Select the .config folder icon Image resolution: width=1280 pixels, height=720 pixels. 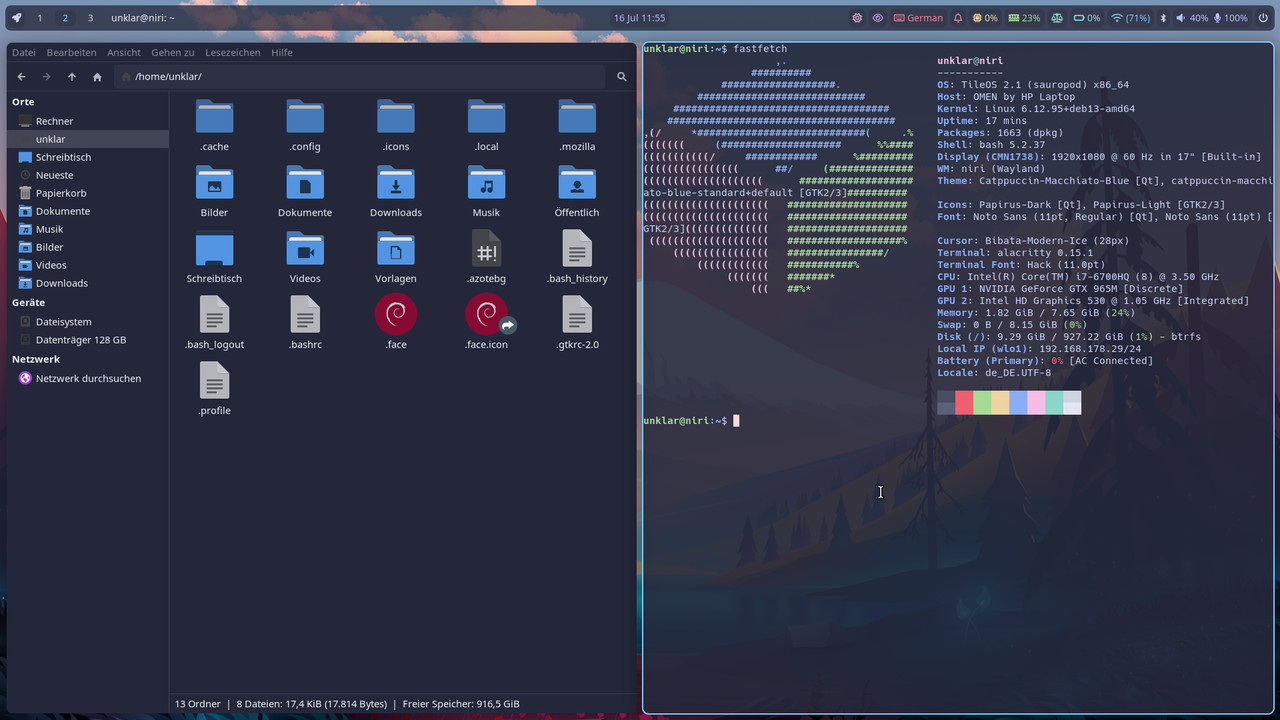click(305, 117)
